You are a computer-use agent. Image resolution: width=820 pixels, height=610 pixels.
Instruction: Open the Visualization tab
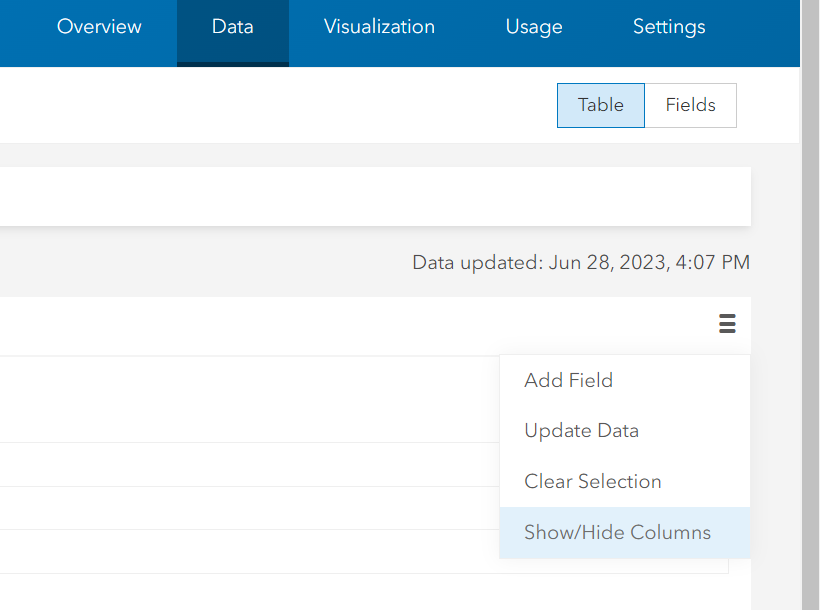pos(379,27)
